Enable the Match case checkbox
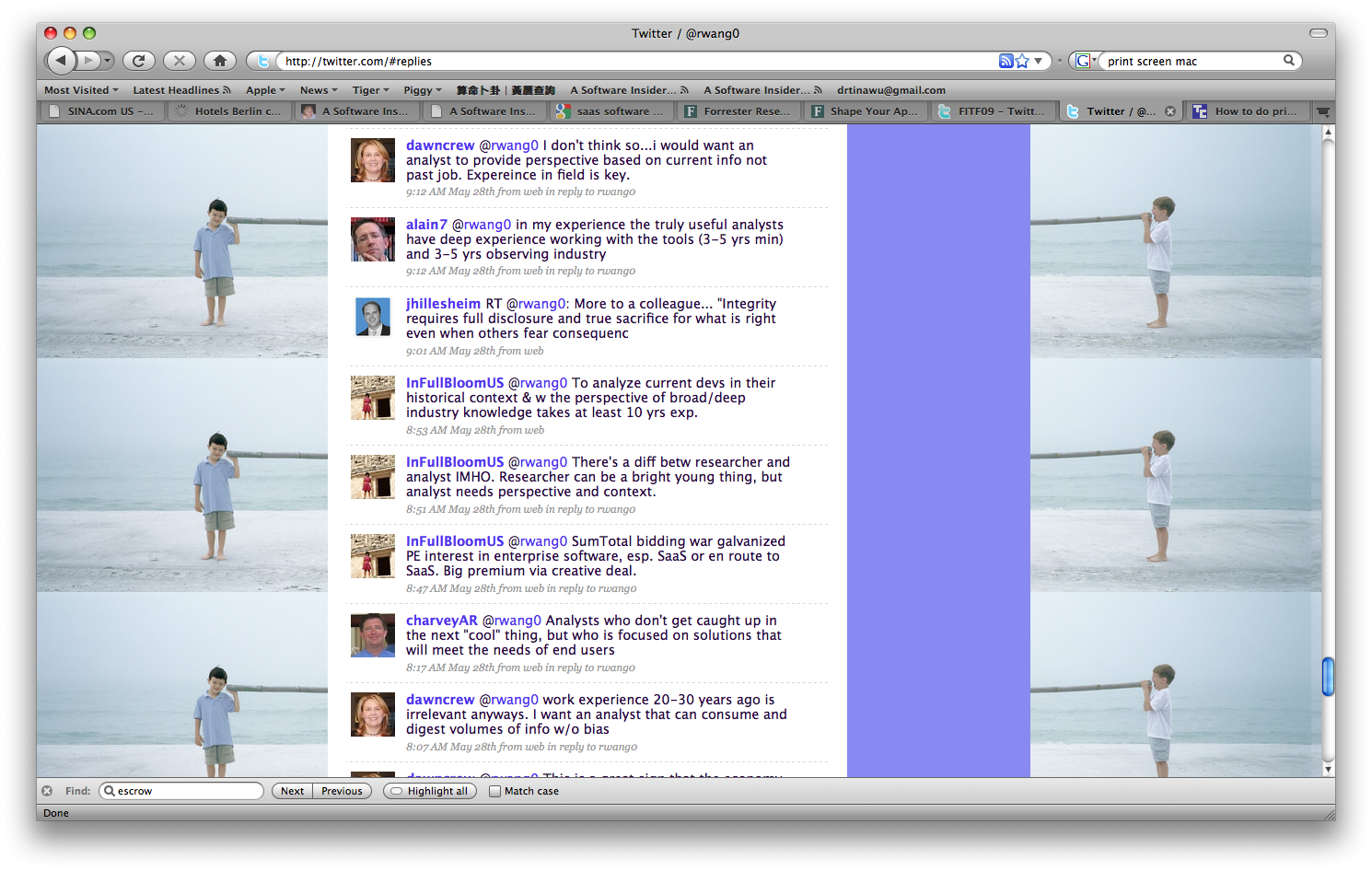1372x871 pixels. coord(494,791)
